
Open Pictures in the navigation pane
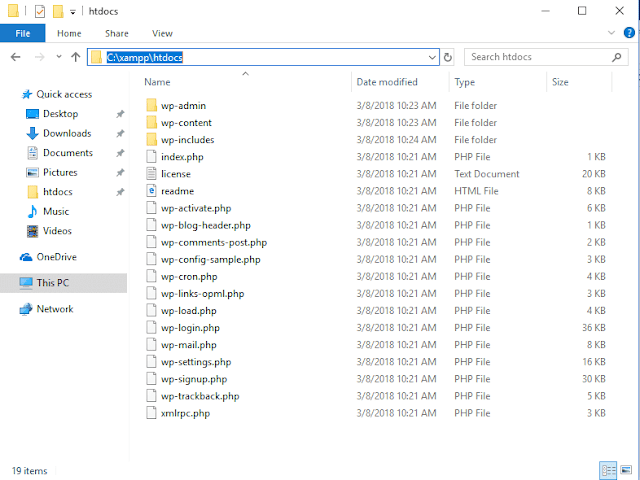tap(60, 173)
